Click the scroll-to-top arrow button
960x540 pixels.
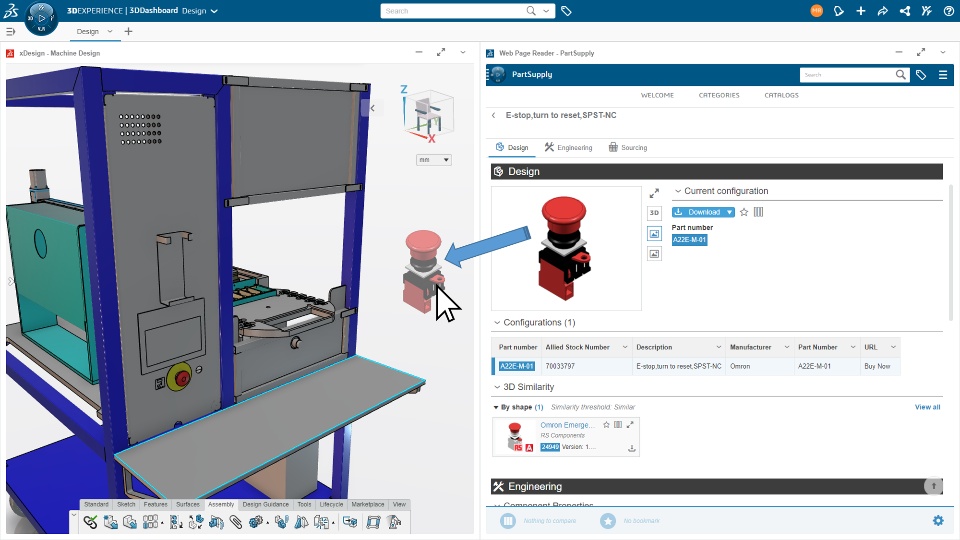point(933,486)
